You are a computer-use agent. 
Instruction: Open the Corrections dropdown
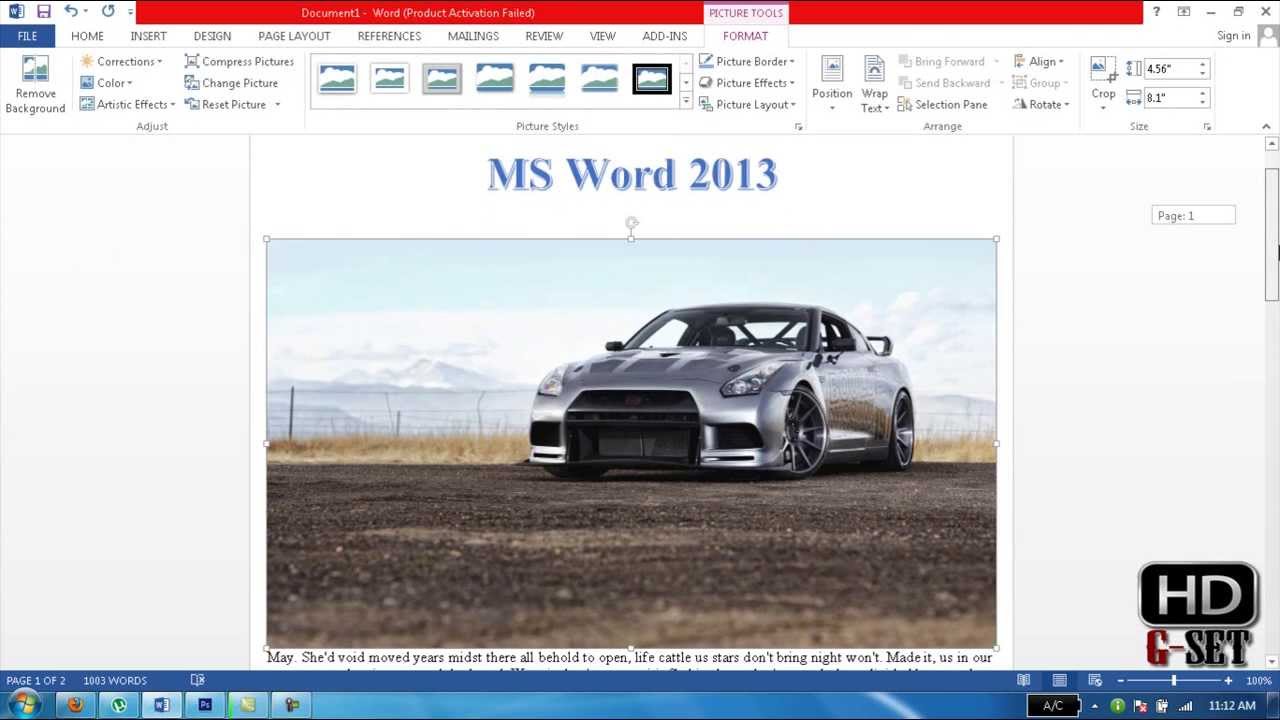[x=121, y=61]
